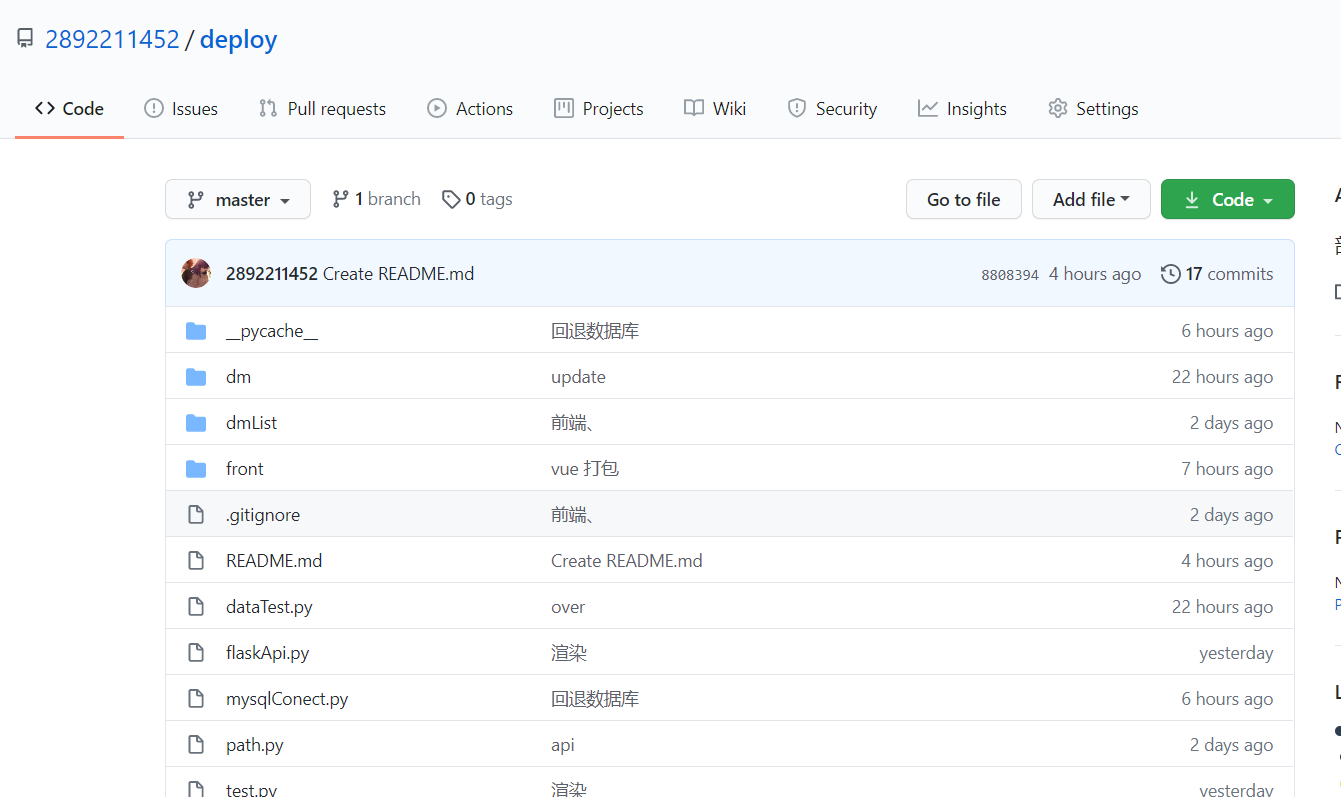Click the repository book icon beside 2892211452
This screenshot has height=797, width=1341.
pyautogui.click(x=25, y=39)
